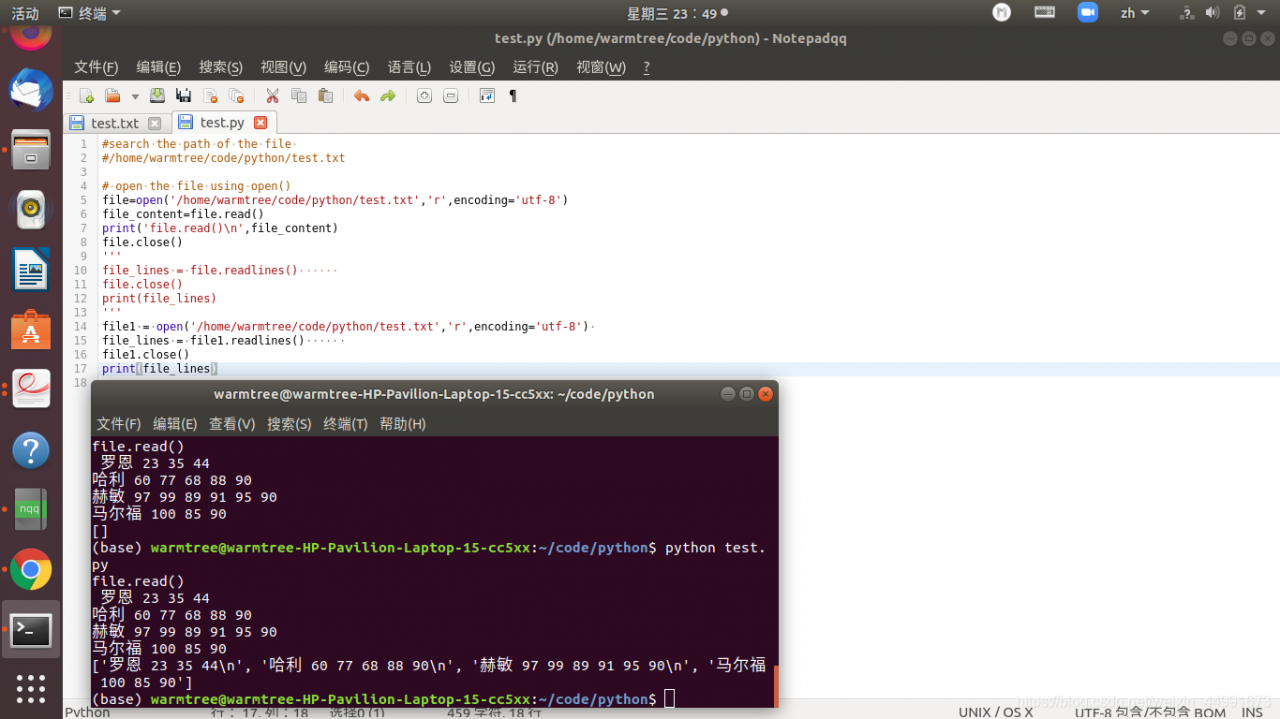Create a new document with the toolbar icon
The image size is (1280, 719).
coord(86,96)
